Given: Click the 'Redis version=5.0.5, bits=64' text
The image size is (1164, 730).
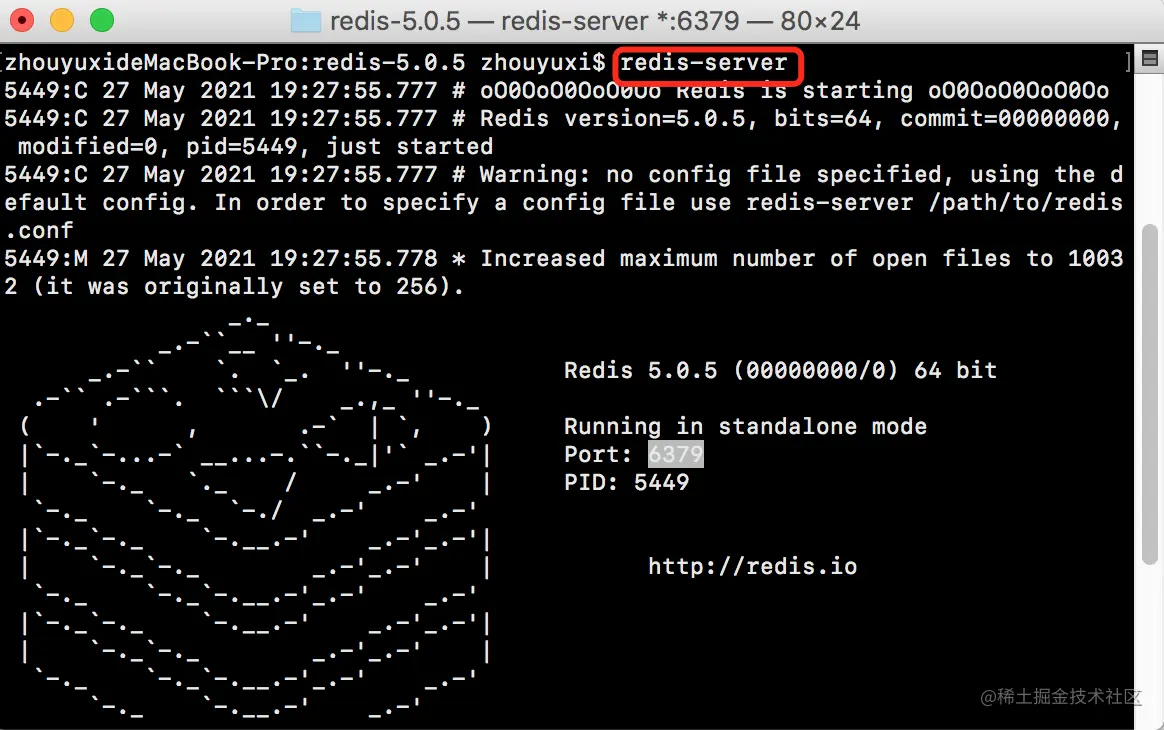Looking at the screenshot, I should click(x=676, y=119).
